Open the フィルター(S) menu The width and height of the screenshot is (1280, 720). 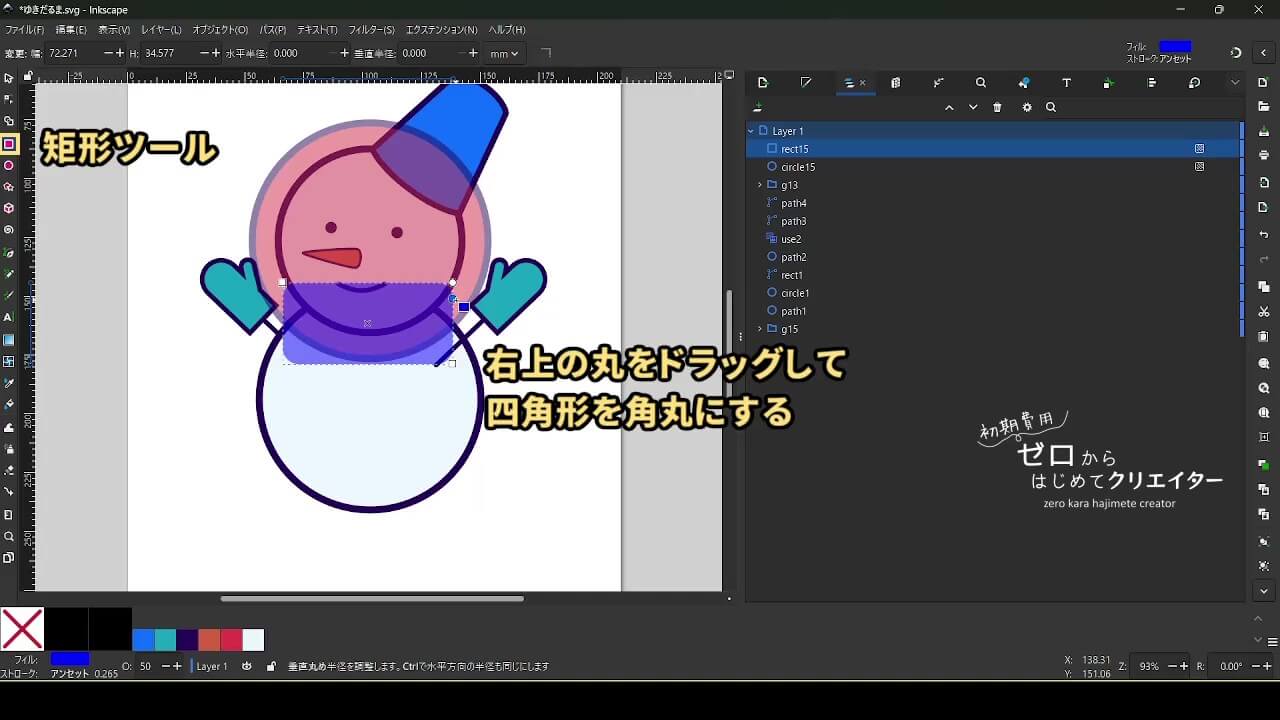pos(371,30)
